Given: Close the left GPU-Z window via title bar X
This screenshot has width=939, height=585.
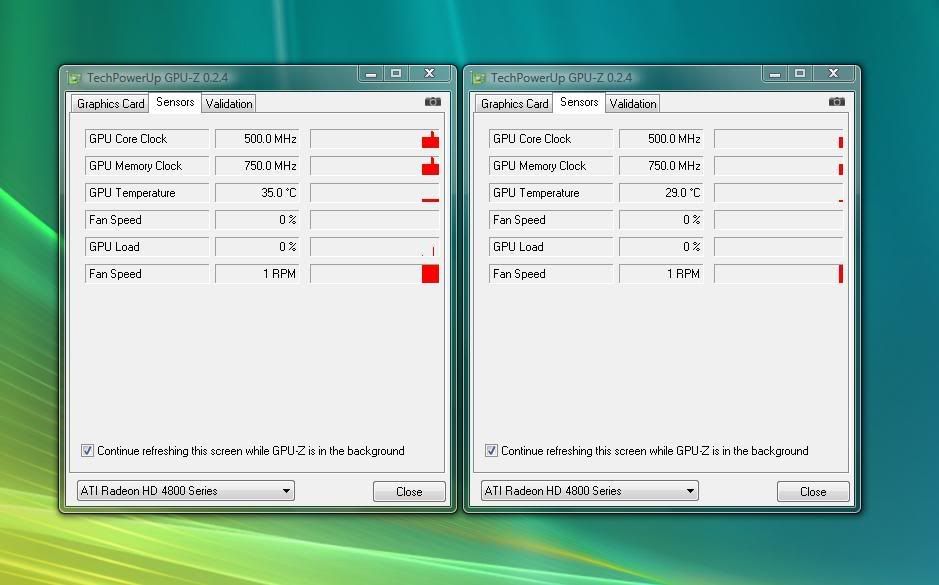Looking at the screenshot, I should (x=429, y=74).
